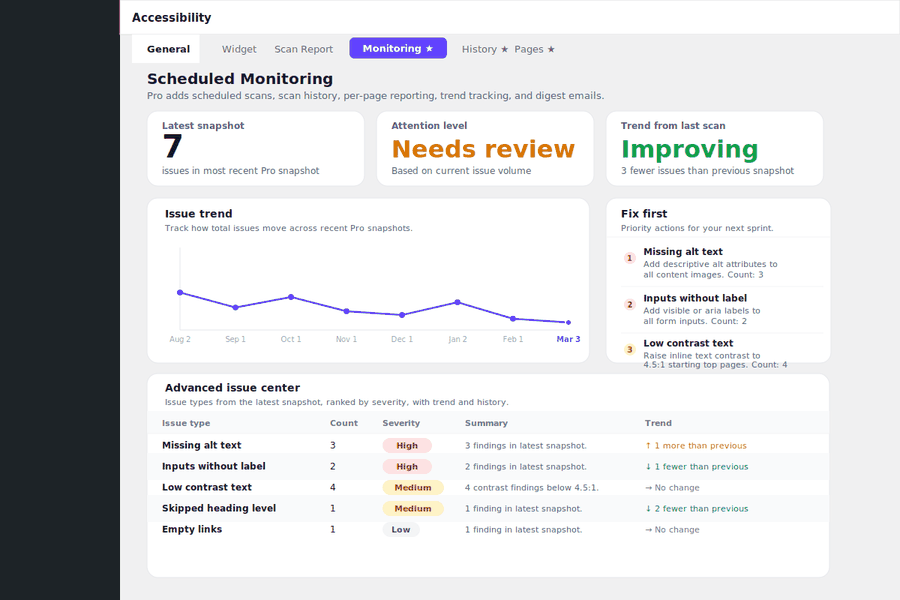Click the Low severity badge for Empty links
Screen dimensions: 900x600
coord(401,529)
